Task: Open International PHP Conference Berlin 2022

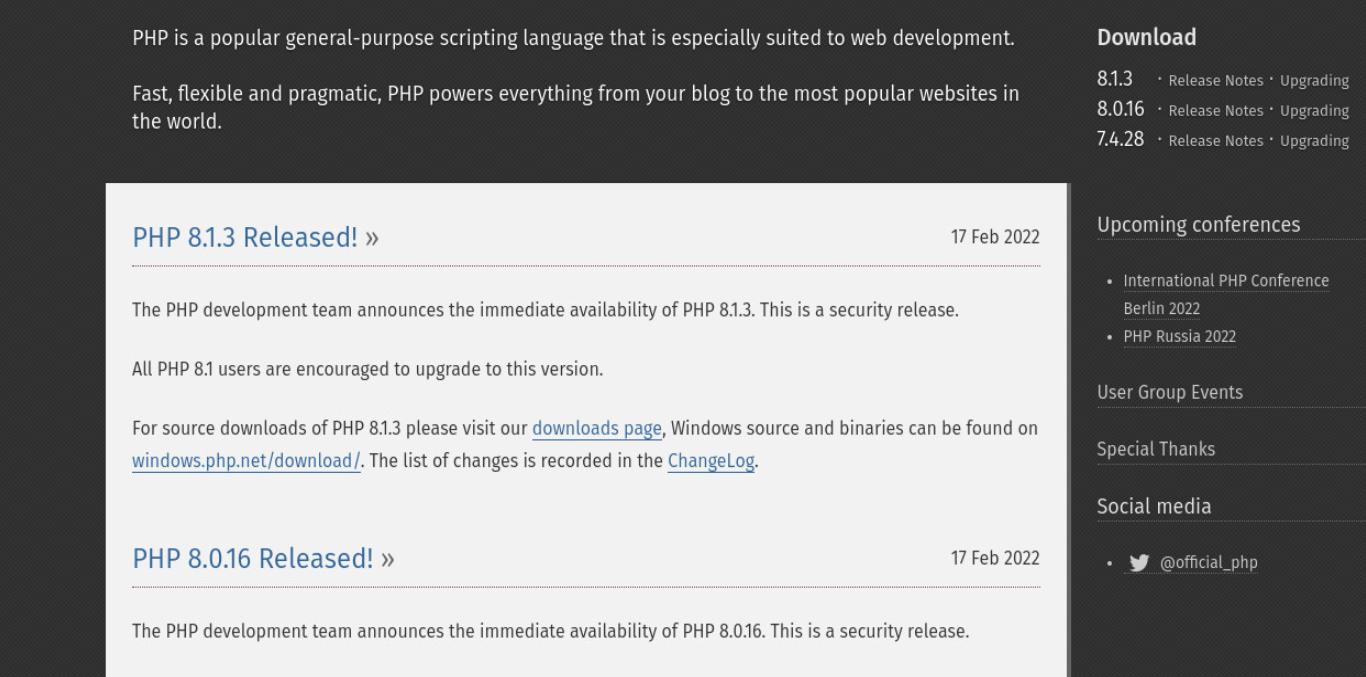Action: point(1226,295)
